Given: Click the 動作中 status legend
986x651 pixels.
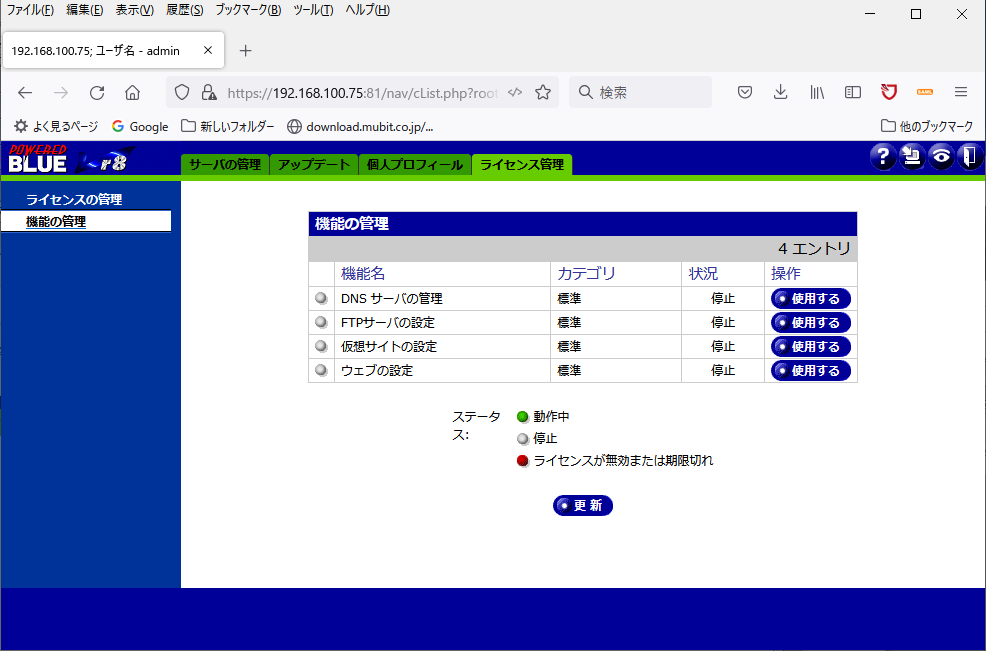Looking at the screenshot, I should (551, 416).
